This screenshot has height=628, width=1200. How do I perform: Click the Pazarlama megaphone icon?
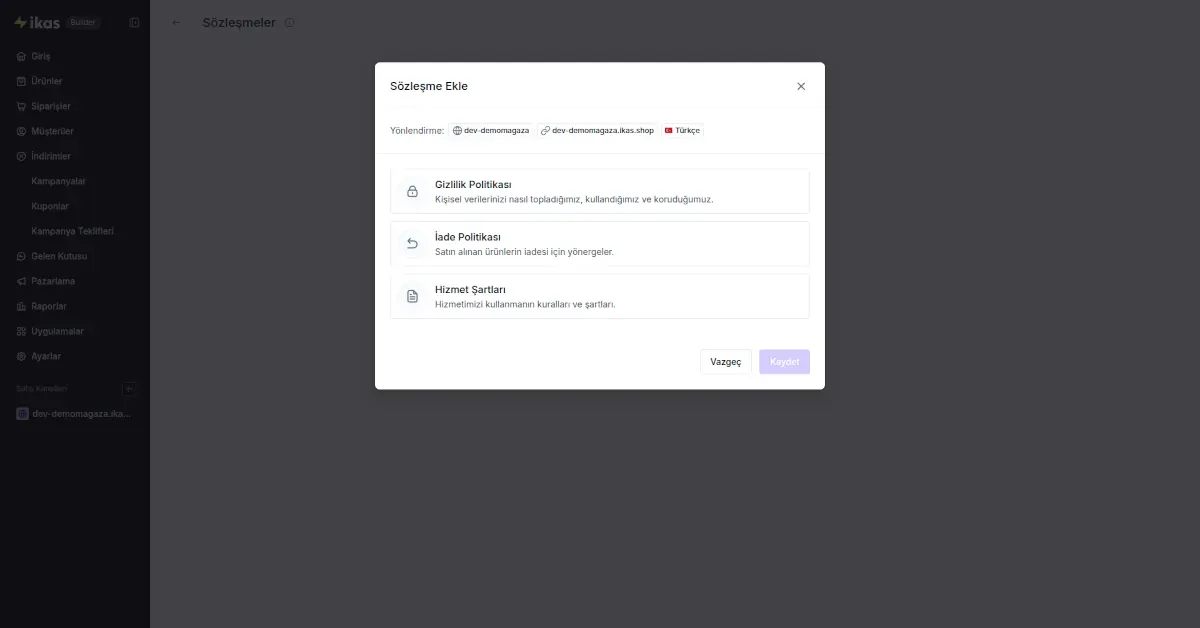(22, 281)
